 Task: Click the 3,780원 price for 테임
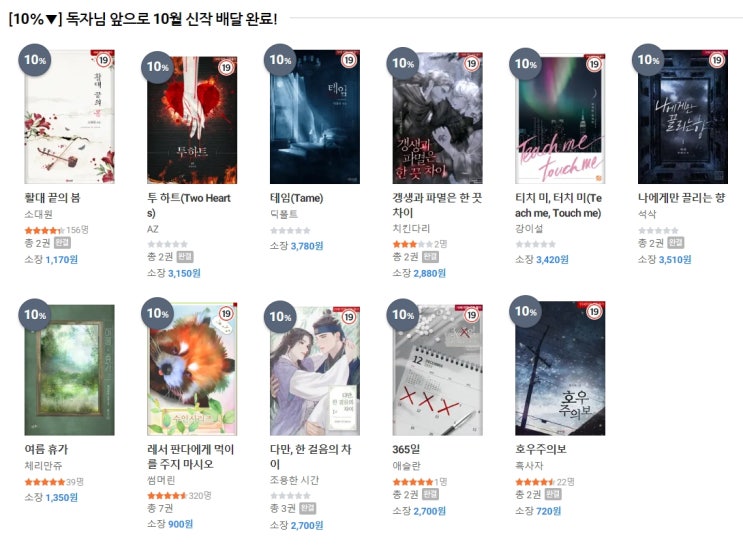pyautogui.click(x=307, y=246)
